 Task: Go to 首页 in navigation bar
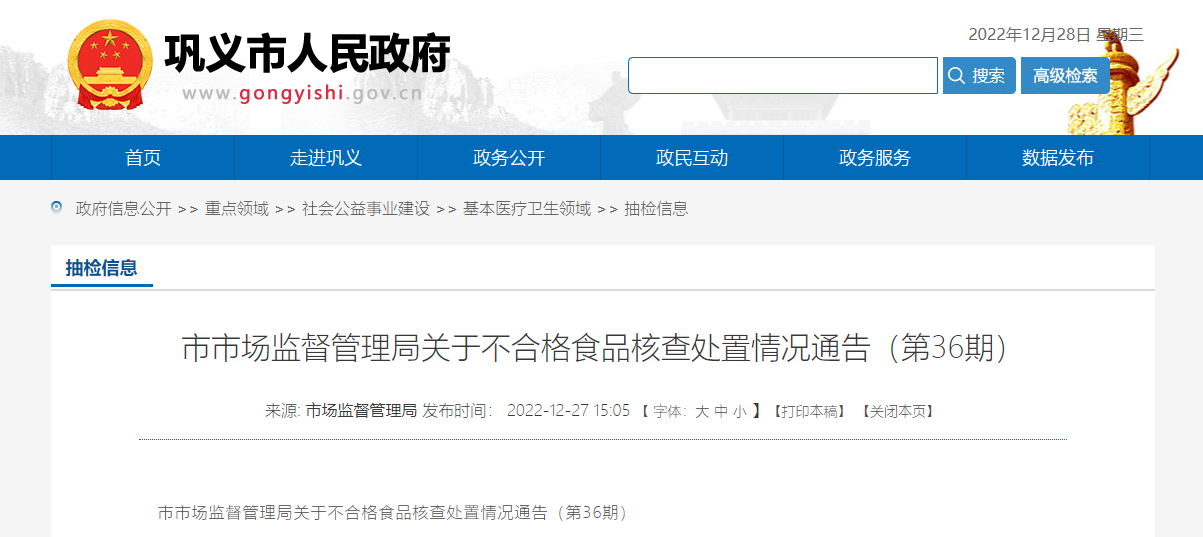coord(143,158)
